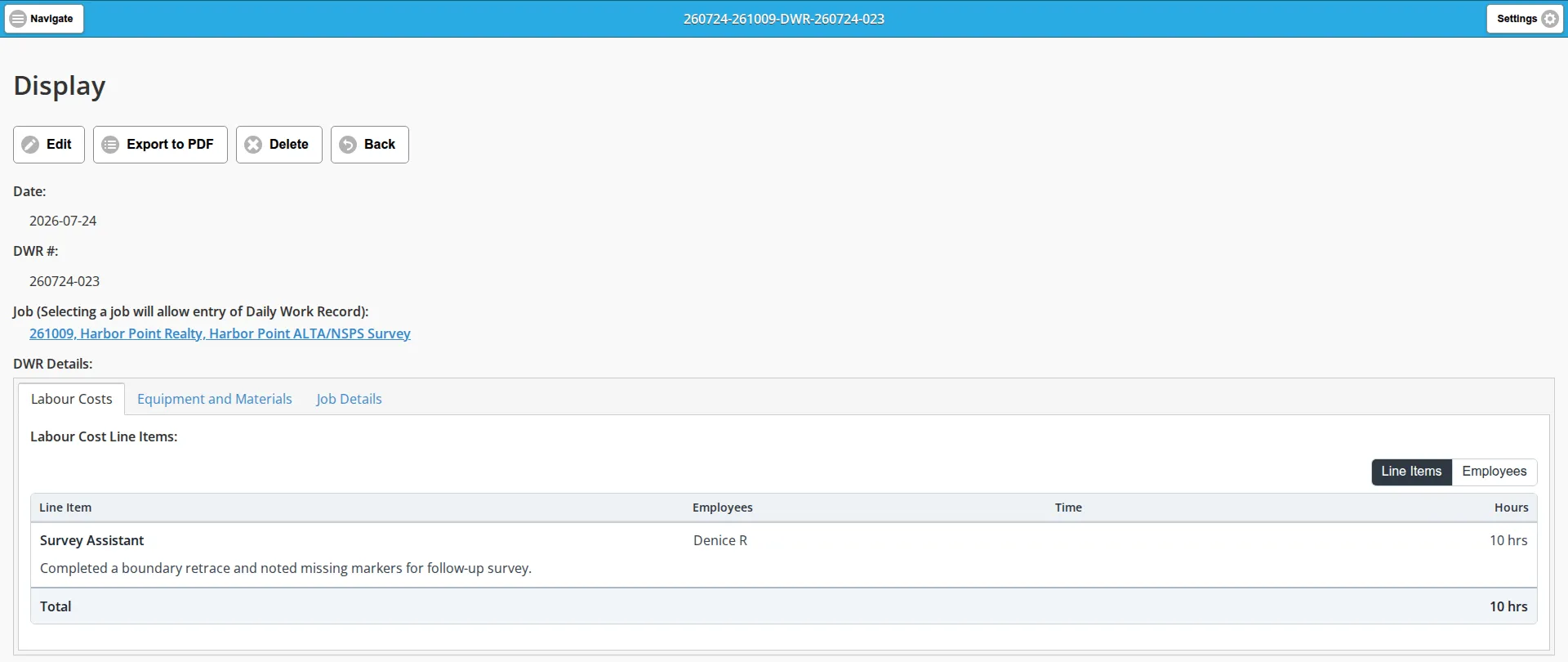
Task: Toggle view to Line Items
Action: [1411, 472]
